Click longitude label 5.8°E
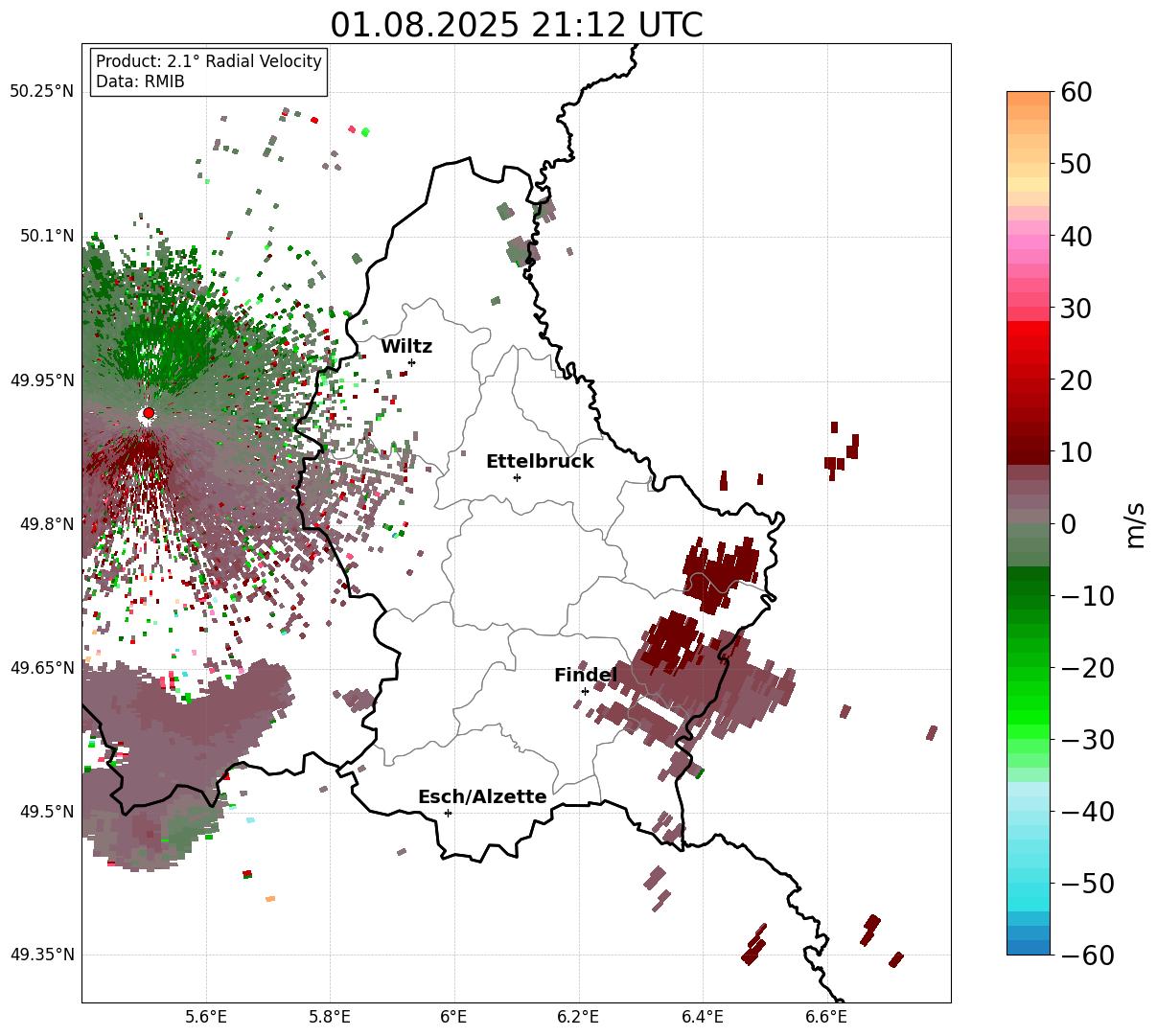Screen dimensions: 1157x1036 (x=331, y=1018)
